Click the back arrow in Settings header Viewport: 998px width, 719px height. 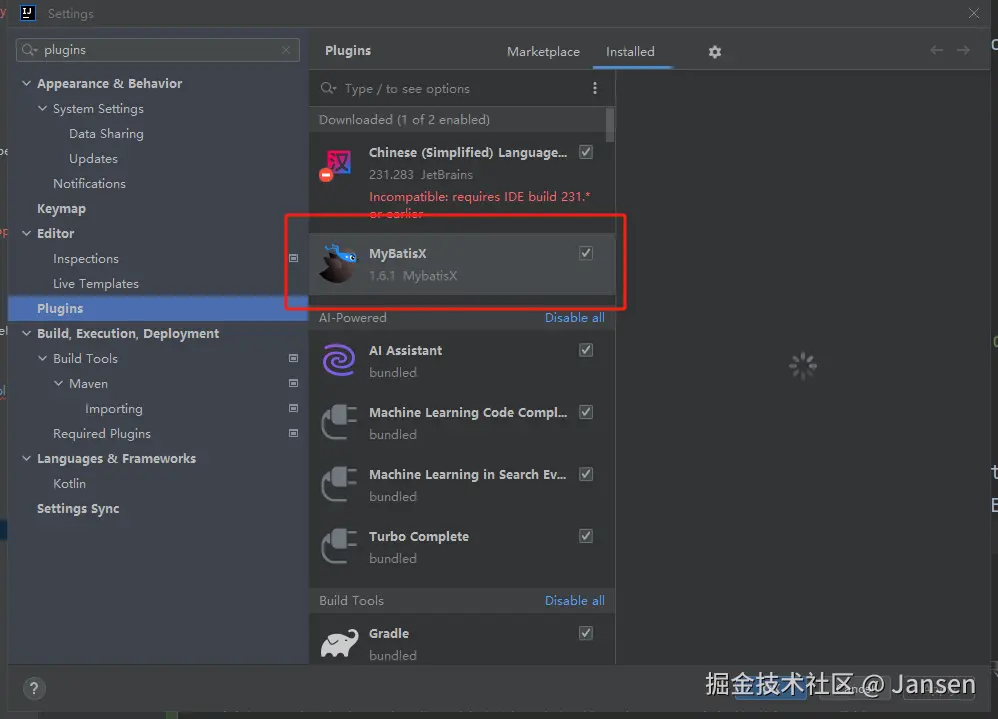936,50
